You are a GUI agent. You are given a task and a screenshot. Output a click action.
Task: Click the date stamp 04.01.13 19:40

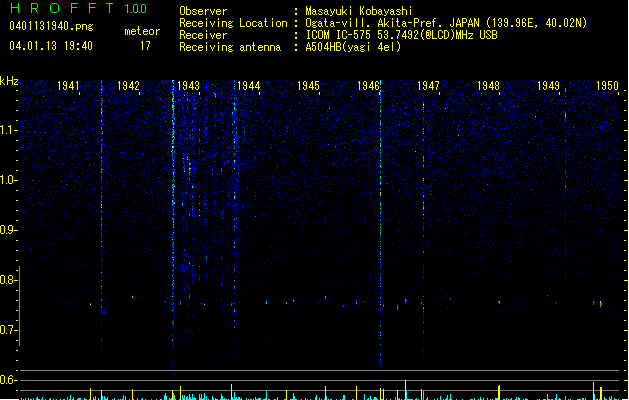pyautogui.click(x=51, y=46)
